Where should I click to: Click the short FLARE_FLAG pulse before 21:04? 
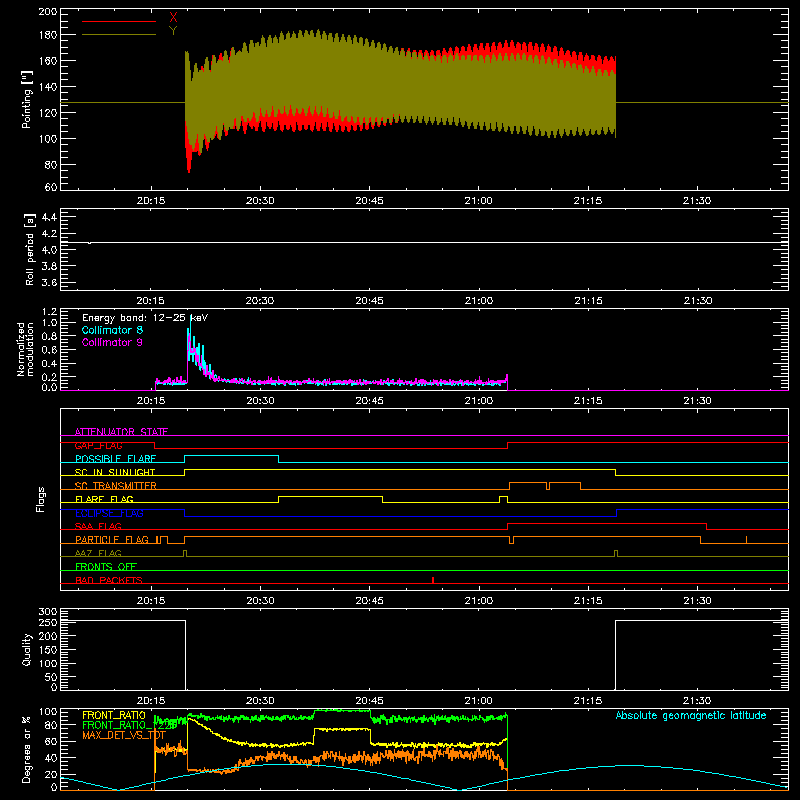pos(503,499)
